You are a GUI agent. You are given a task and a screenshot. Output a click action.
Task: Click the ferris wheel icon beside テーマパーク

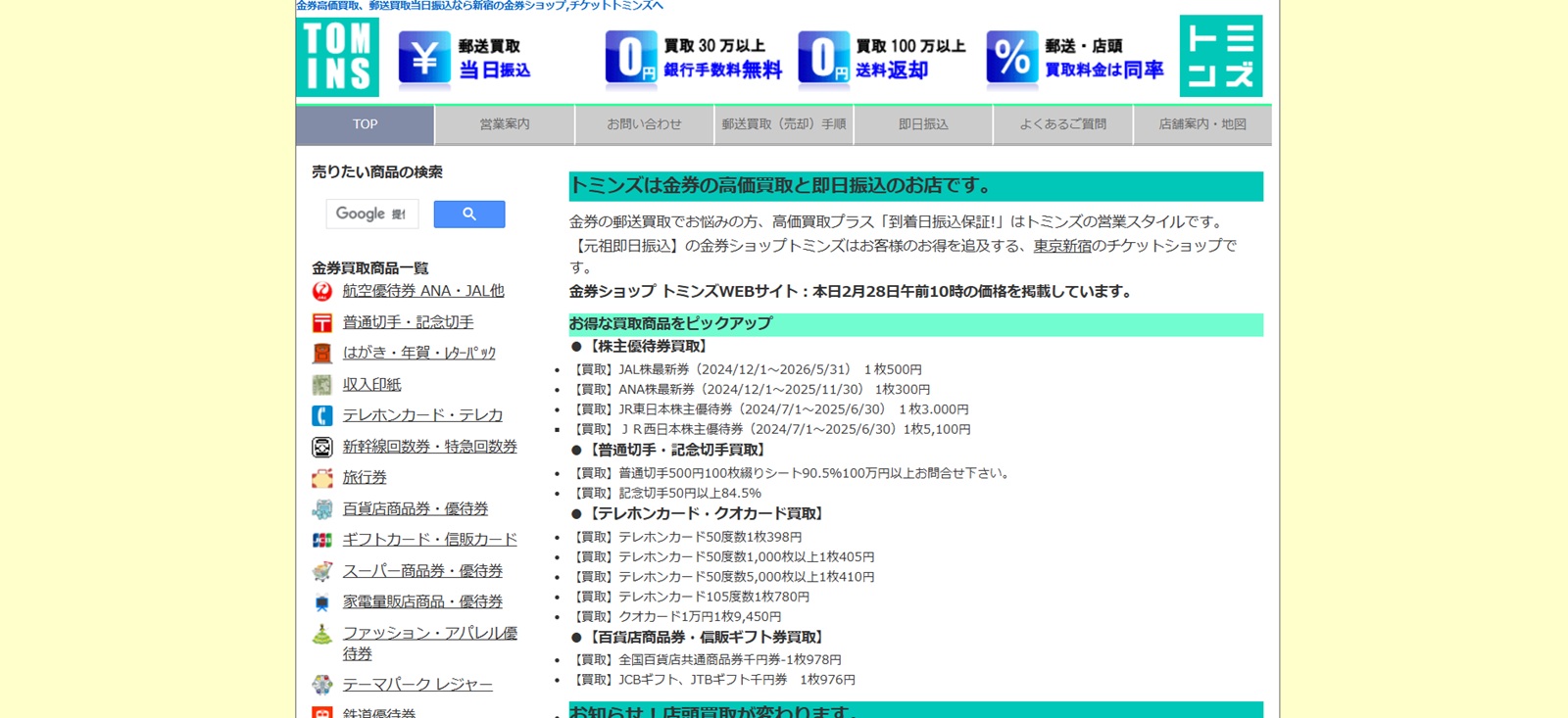321,685
